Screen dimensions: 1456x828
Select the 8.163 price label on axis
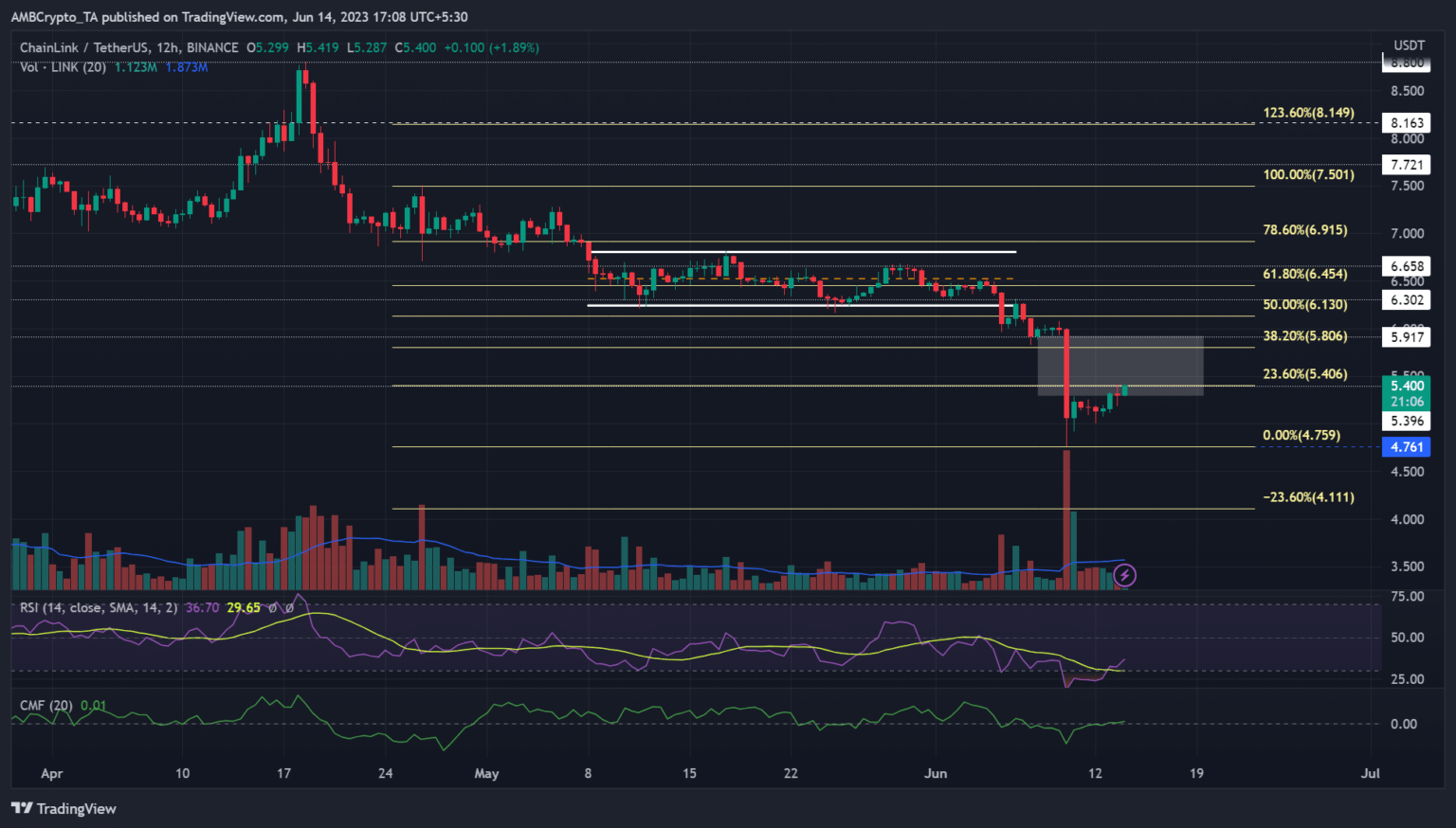(x=1407, y=123)
